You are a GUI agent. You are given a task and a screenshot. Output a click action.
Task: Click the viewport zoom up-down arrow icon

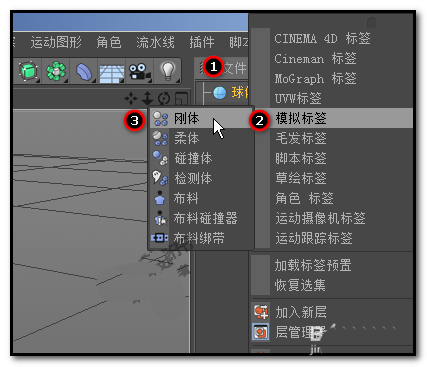point(147,98)
